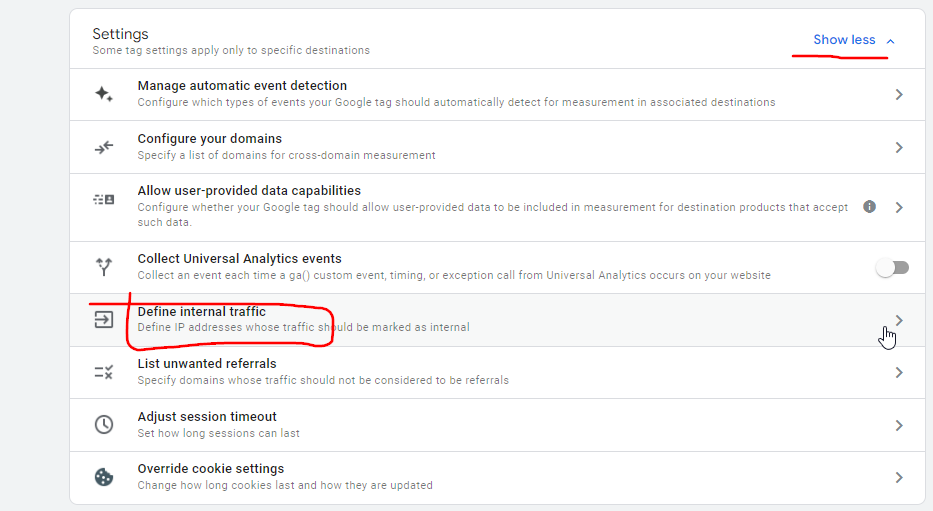Select the Allow user-provided data capabilities title

point(249,190)
